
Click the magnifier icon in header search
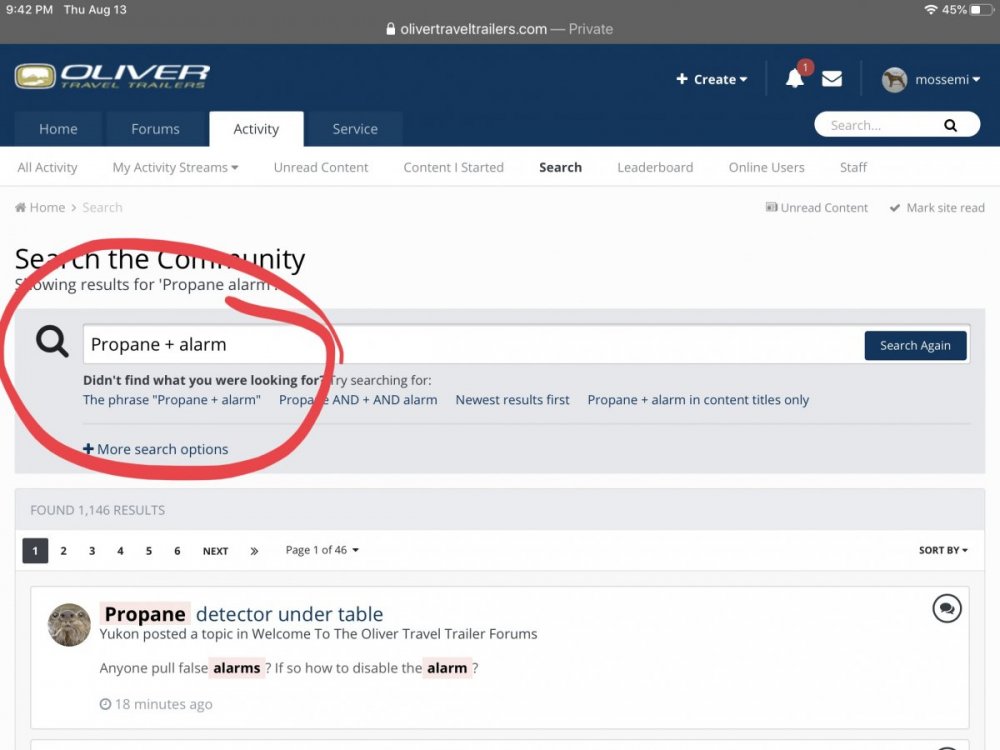(x=950, y=126)
